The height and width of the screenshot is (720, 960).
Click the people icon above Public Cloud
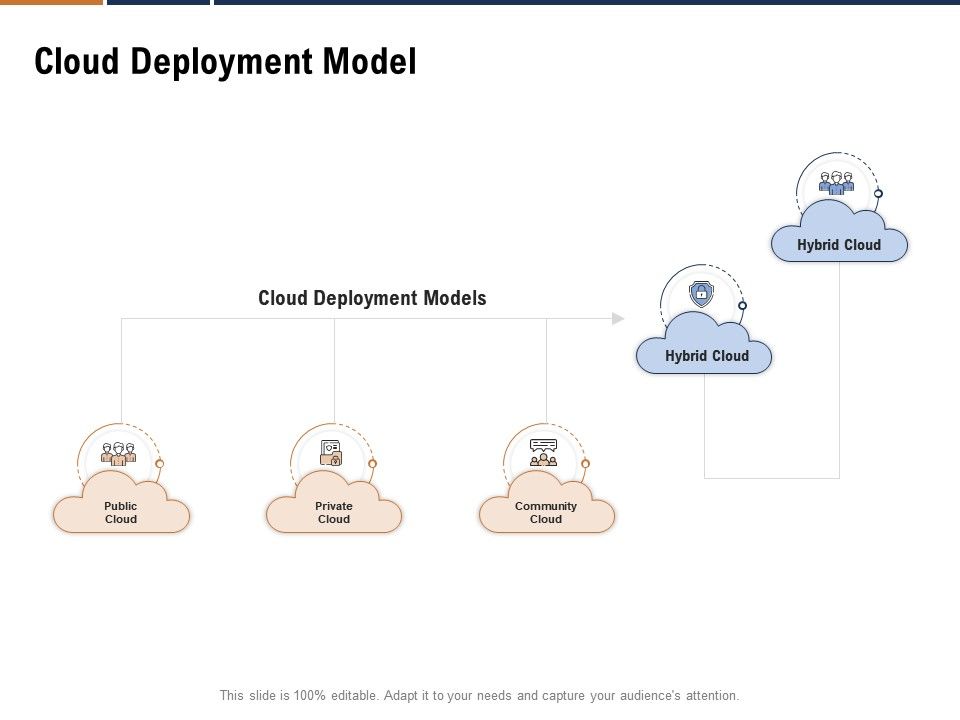[x=119, y=454]
